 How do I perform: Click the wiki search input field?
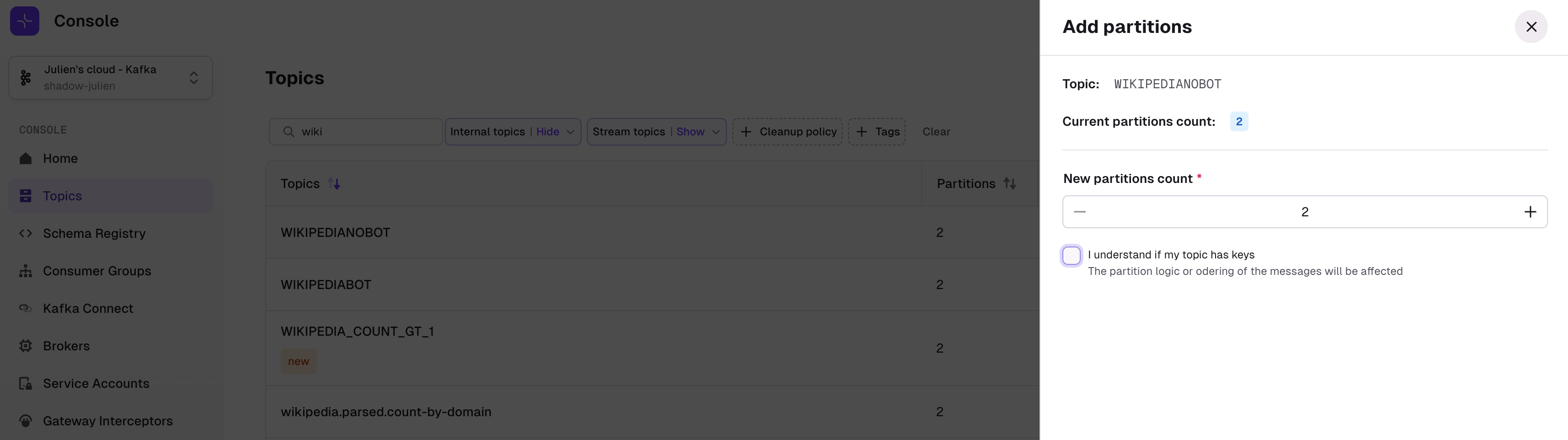point(356,132)
